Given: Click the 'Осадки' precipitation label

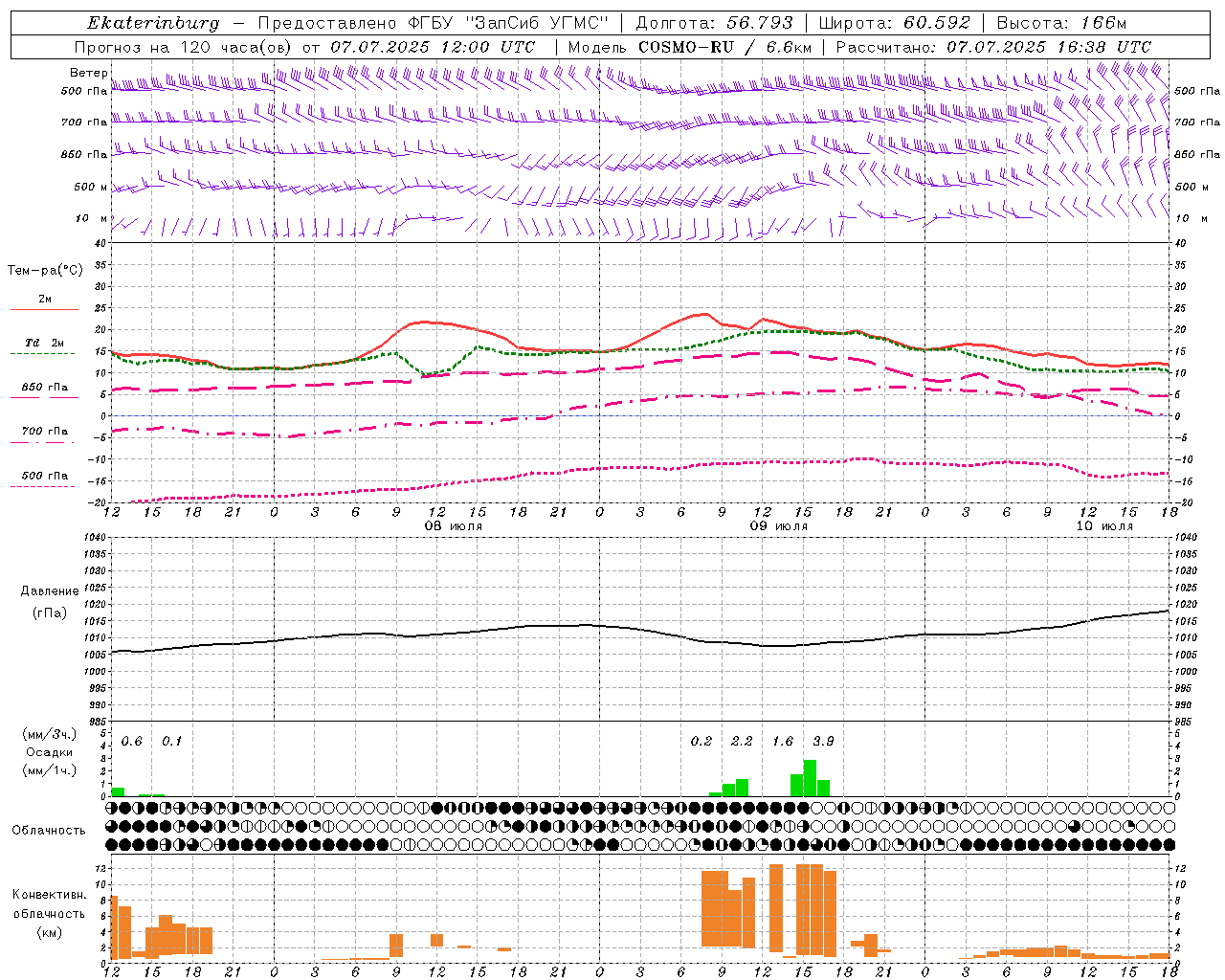Looking at the screenshot, I should click(50, 752).
